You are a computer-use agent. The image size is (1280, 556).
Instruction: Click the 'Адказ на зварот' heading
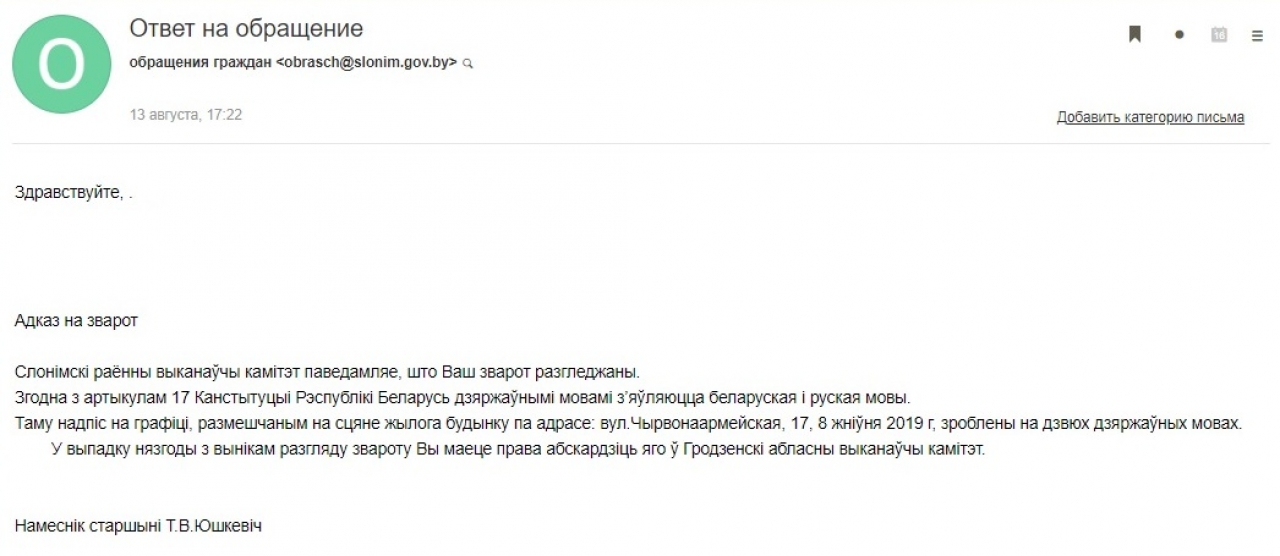(x=76, y=321)
